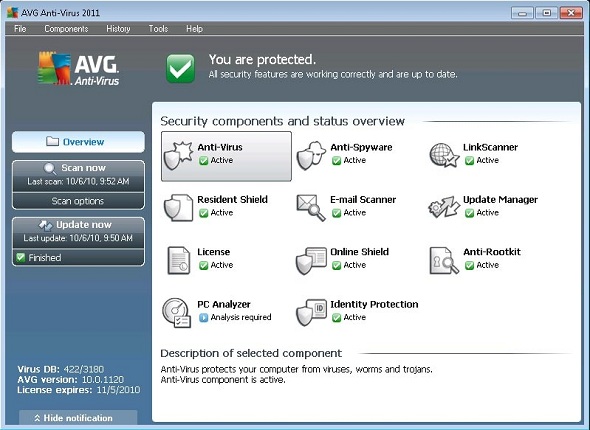Viewport: 590px width, 430px height.
Task: Select the License component label
Action: [213, 252]
